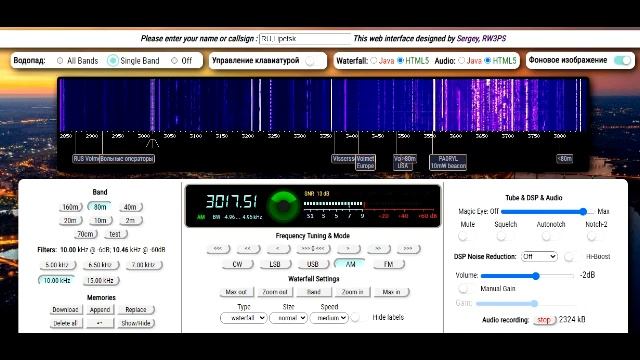Select FM mode

point(388,264)
